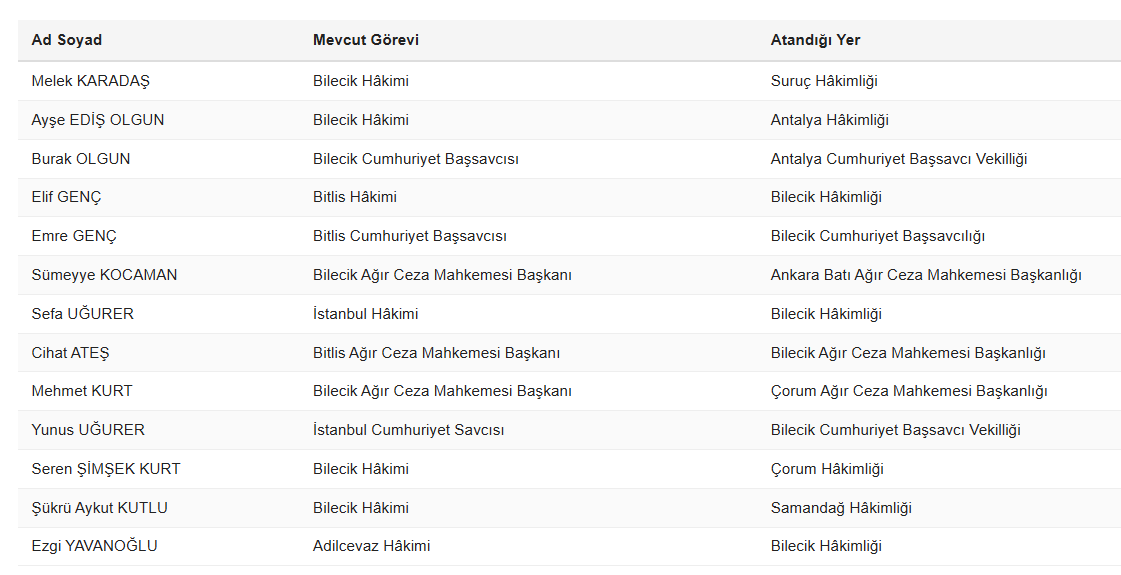
Task: Click the Mehmet KURT name
Action: click(x=82, y=390)
